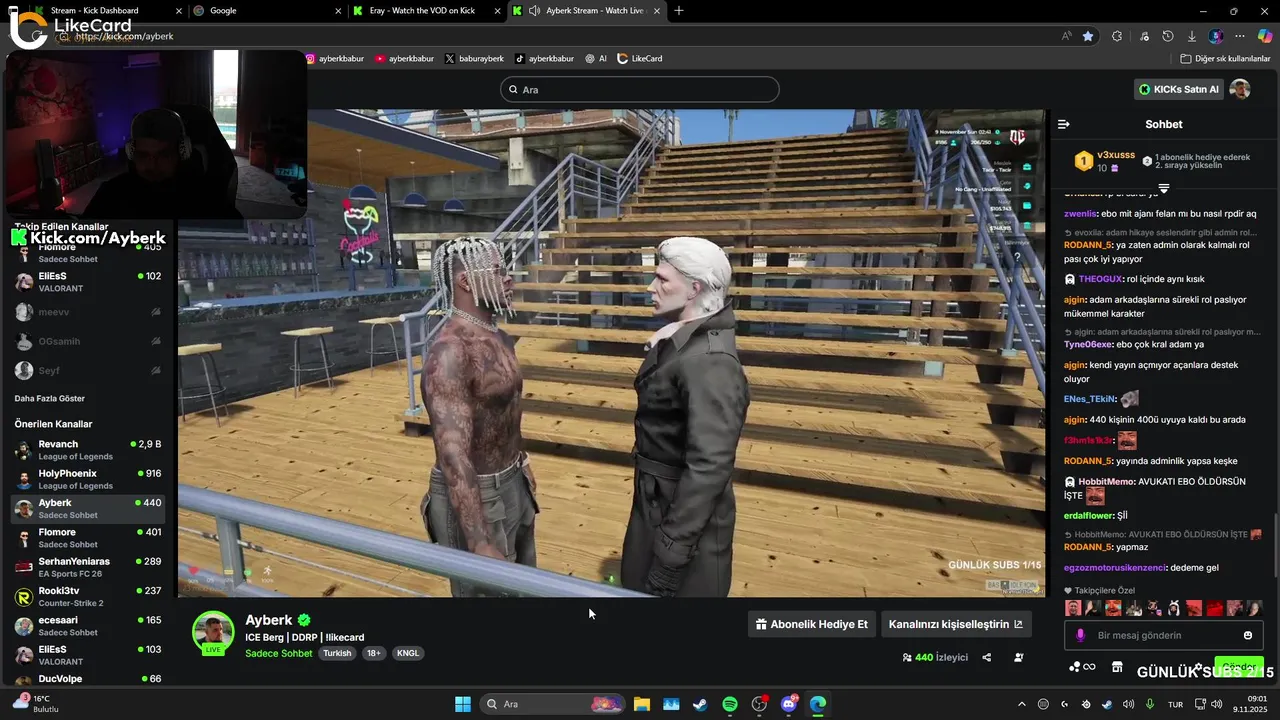Expand the chat leaderboard chevron
Viewport: 1280px width, 720px height.
(1164, 188)
